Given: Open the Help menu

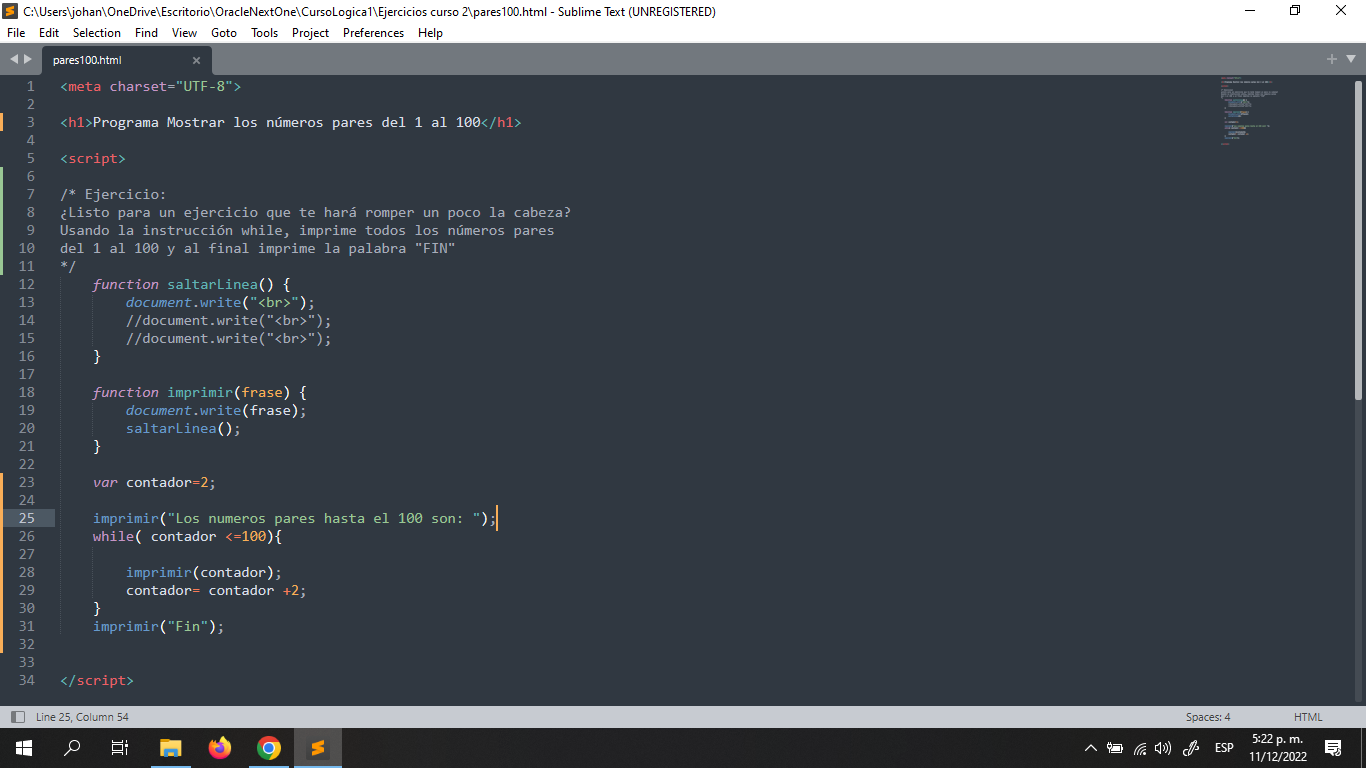Looking at the screenshot, I should pyautogui.click(x=430, y=33).
